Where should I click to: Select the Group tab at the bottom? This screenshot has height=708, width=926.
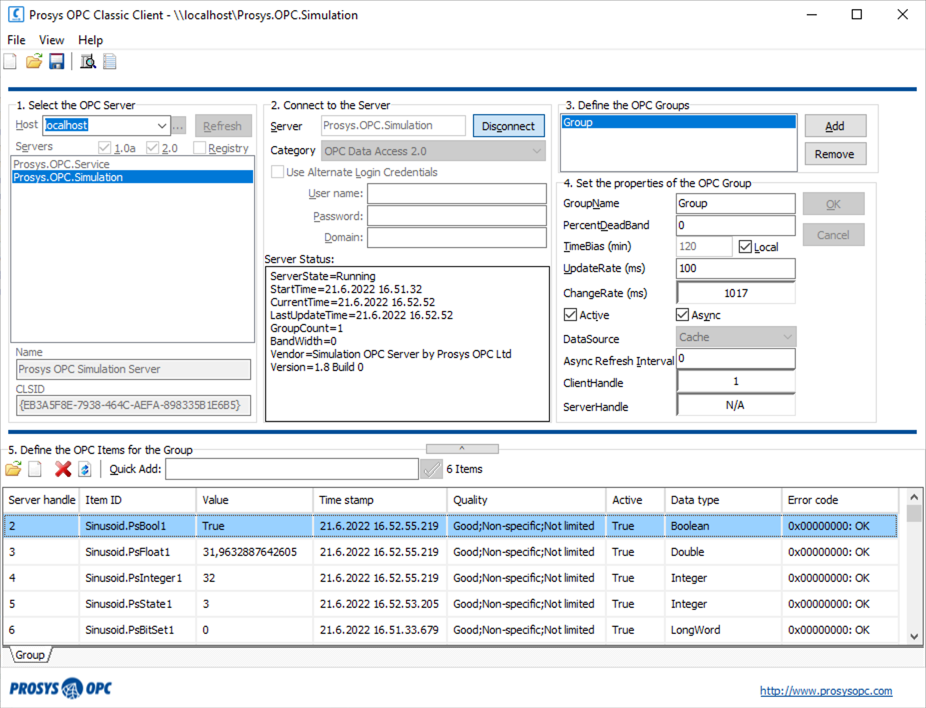tap(30, 655)
